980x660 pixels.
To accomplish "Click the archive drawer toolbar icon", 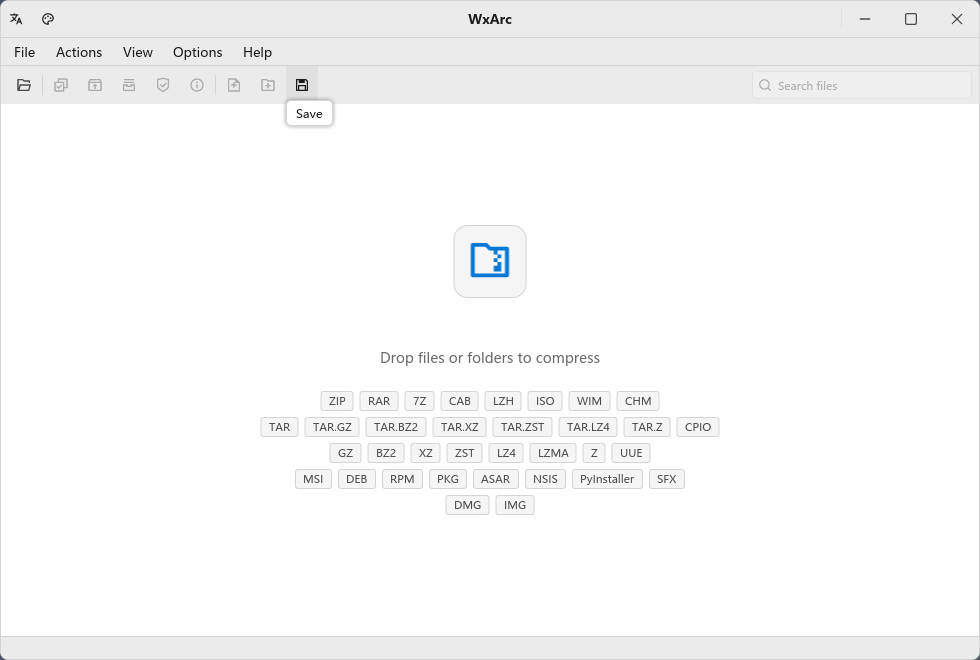I will 129,85.
